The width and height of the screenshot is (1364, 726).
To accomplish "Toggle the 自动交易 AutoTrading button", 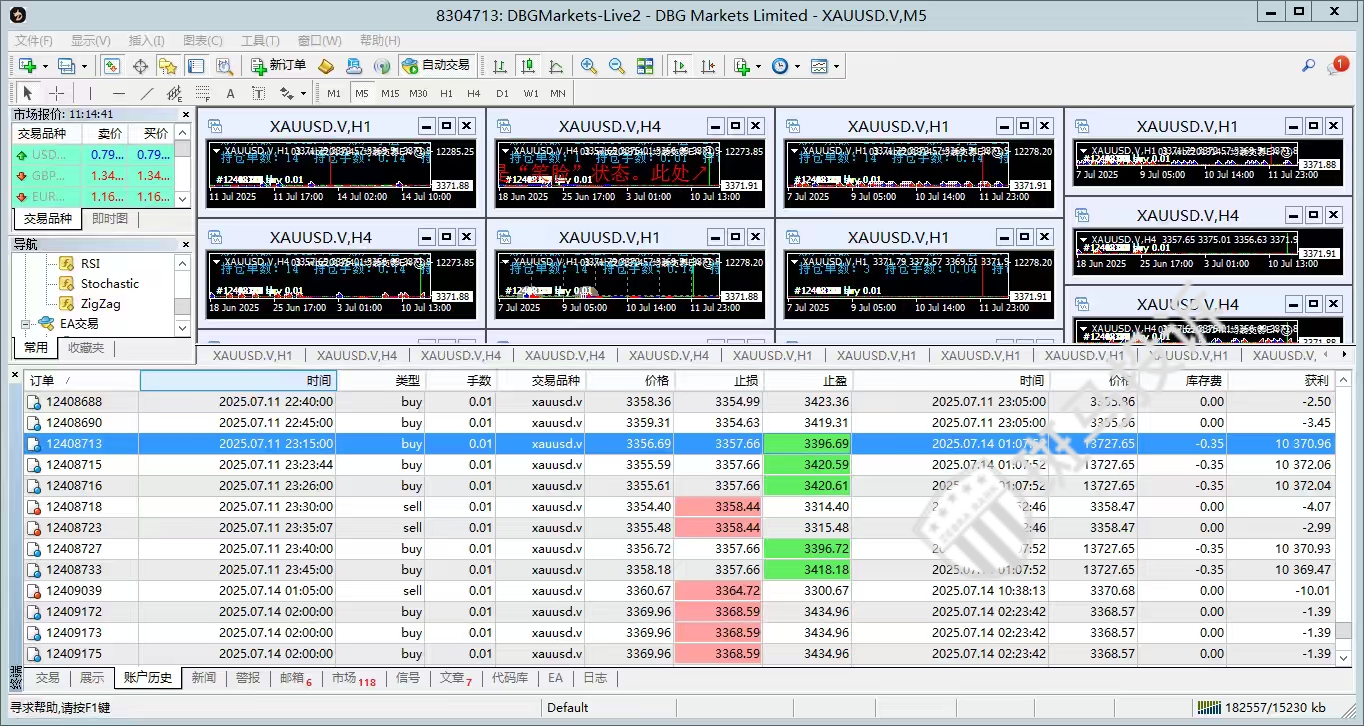I will (436, 66).
